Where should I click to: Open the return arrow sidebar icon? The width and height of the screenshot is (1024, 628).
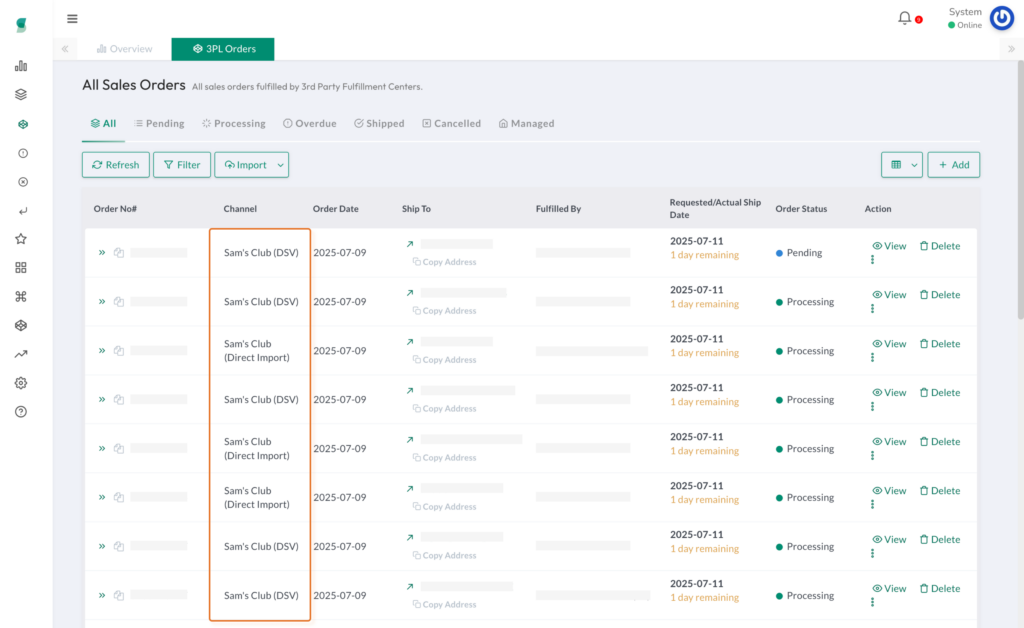pyautogui.click(x=23, y=211)
